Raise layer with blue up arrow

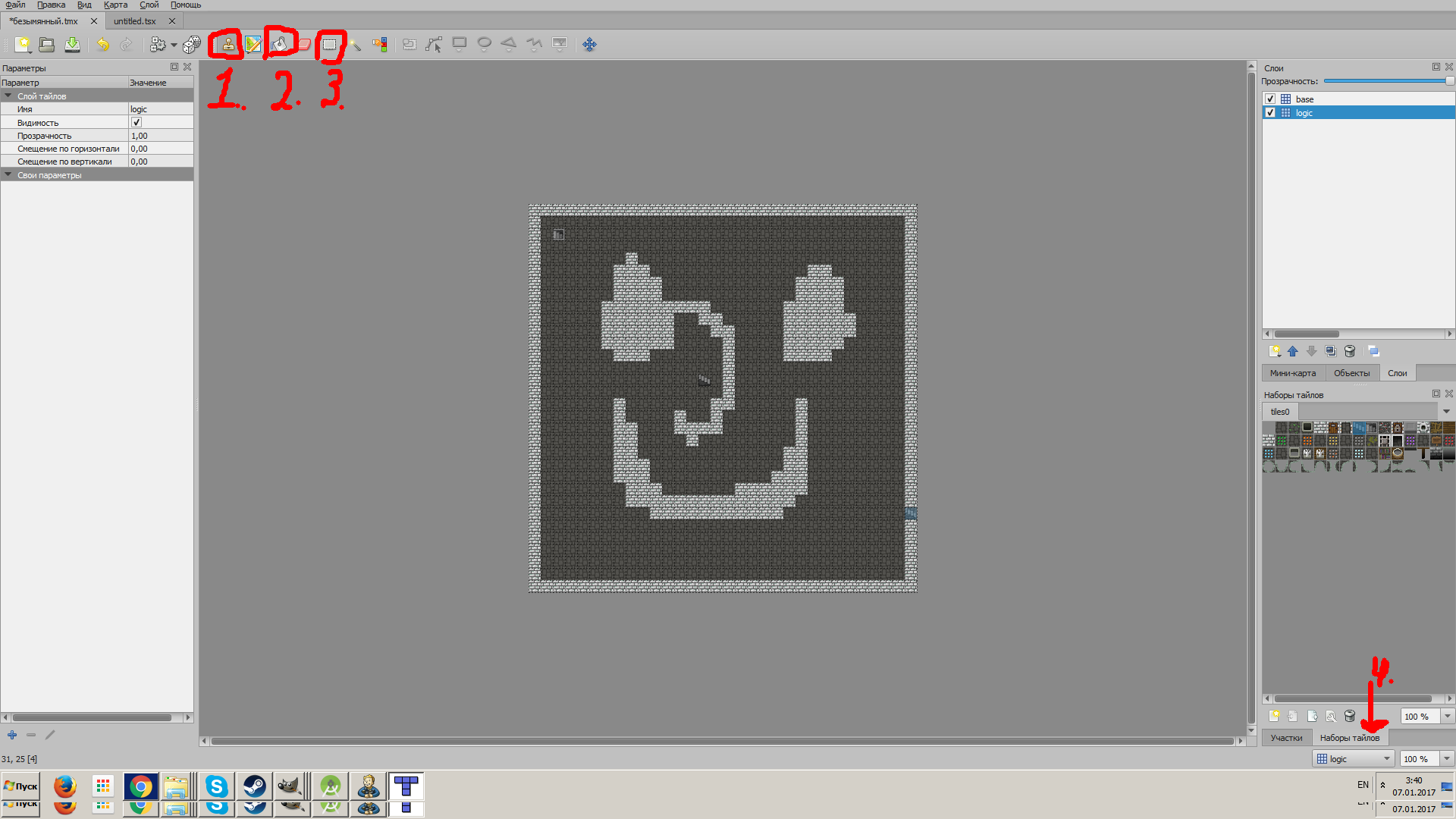click(1293, 351)
